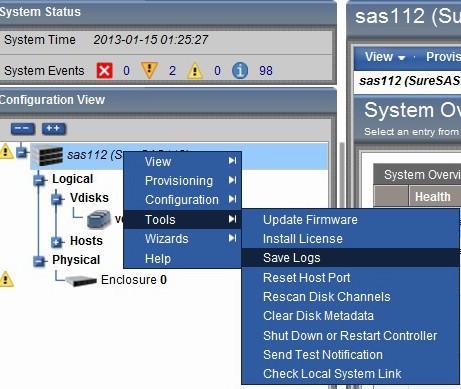Open the Provisioning submenu

(182, 181)
